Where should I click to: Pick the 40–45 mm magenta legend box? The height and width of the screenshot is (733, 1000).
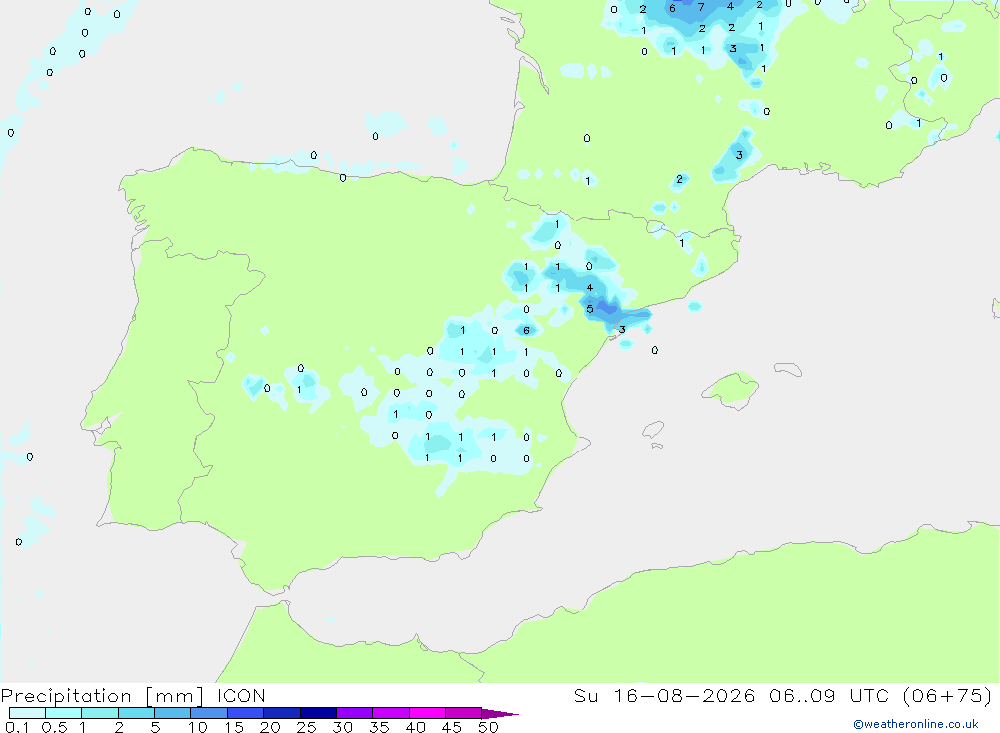click(427, 713)
